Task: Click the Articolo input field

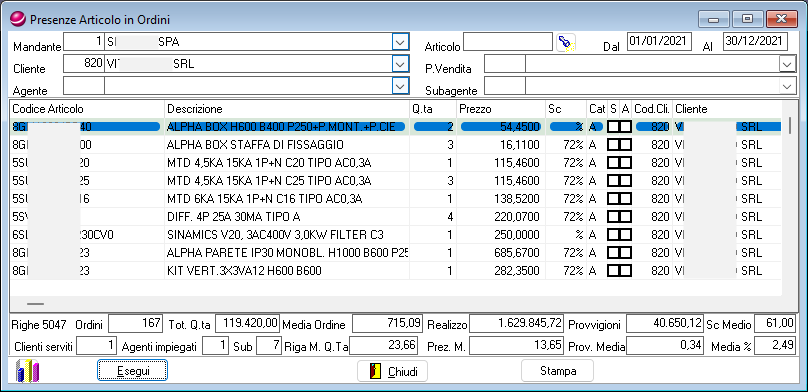Action: [508, 42]
